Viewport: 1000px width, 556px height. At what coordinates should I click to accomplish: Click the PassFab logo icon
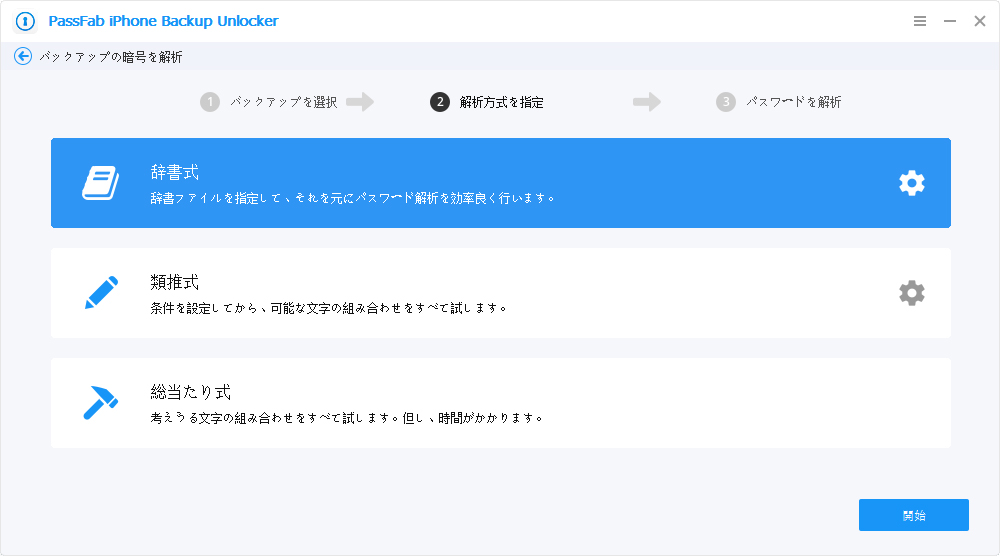coord(25,21)
